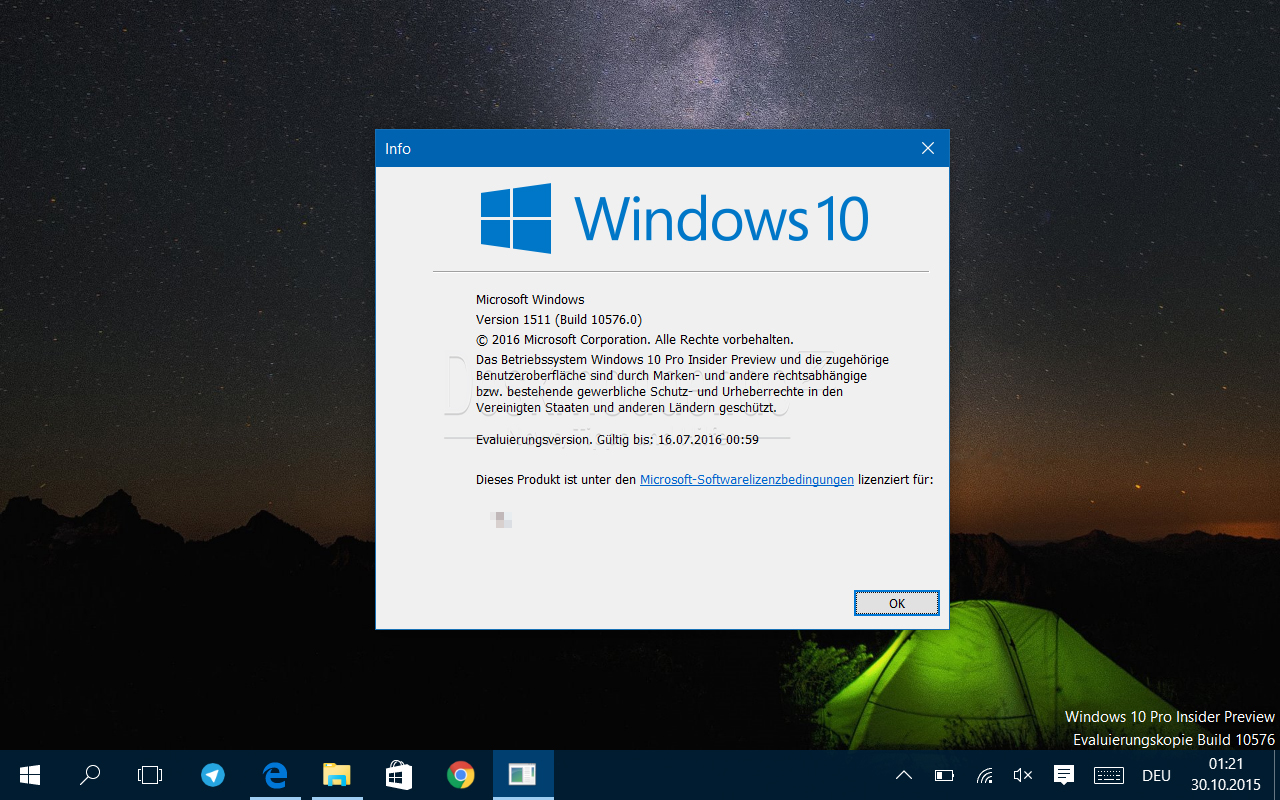Image resolution: width=1280 pixels, height=800 pixels.
Task: Open taskbar Search magnifier
Action: click(x=90, y=775)
